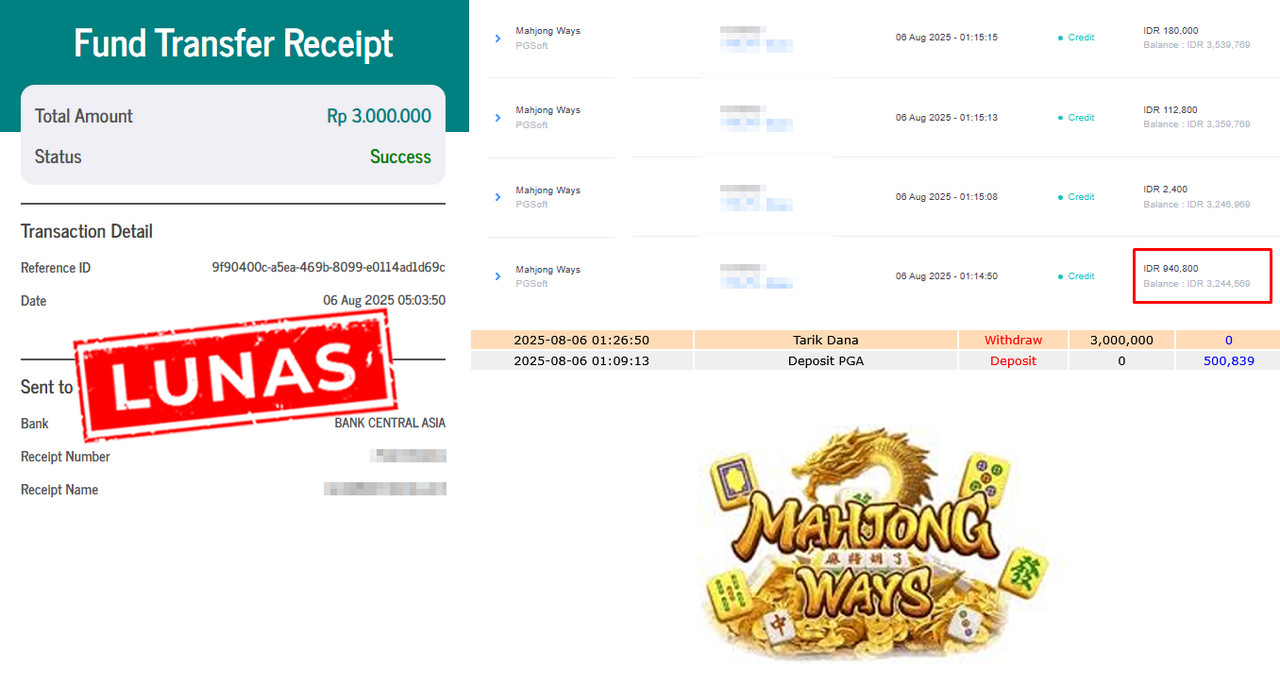Click the Credit label for IDR 112,800
This screenshot has width=1280, height=684.
[1081, 118]
